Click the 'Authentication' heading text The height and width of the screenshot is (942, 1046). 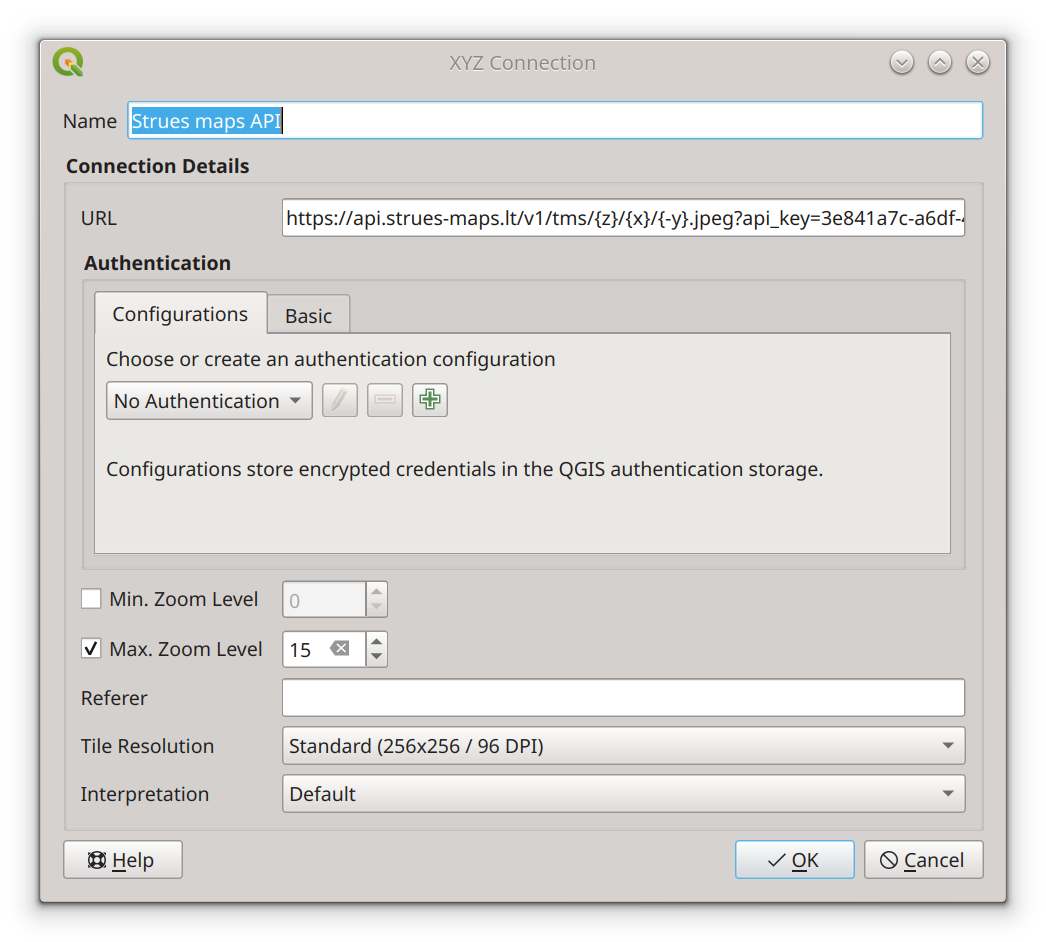point(157,263)
